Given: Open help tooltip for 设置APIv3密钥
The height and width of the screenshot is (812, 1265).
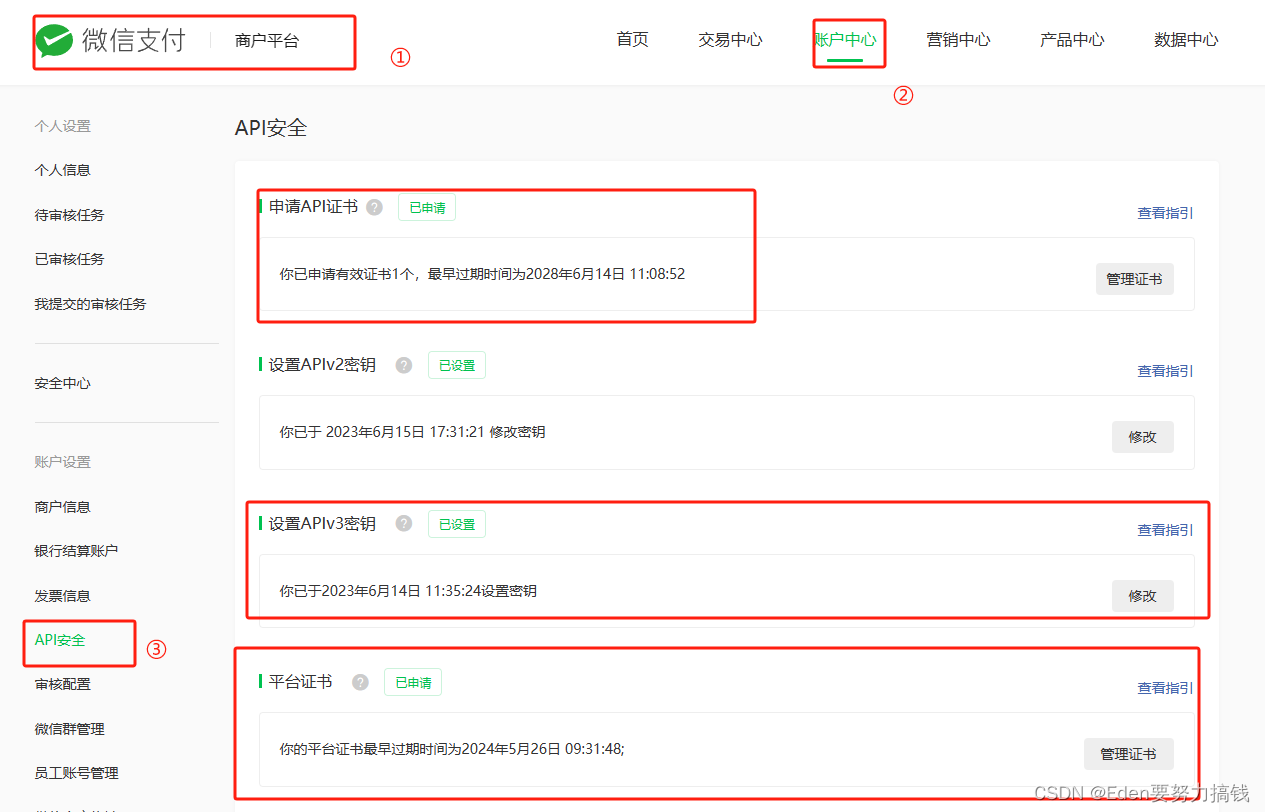Looking at the screenshot, I should pos(403,523).
